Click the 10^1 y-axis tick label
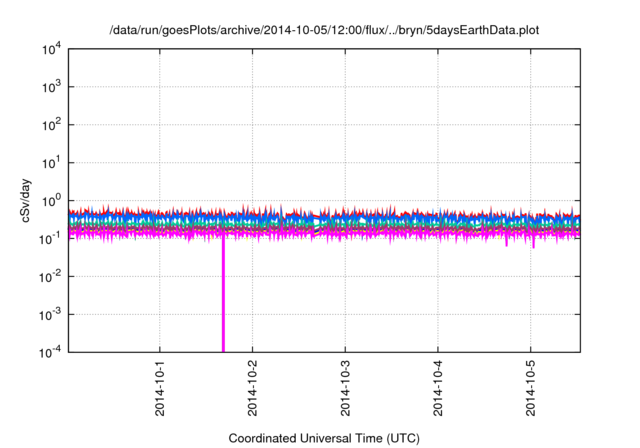This screenshot has width=640, height=448. (x=52, y=163)
